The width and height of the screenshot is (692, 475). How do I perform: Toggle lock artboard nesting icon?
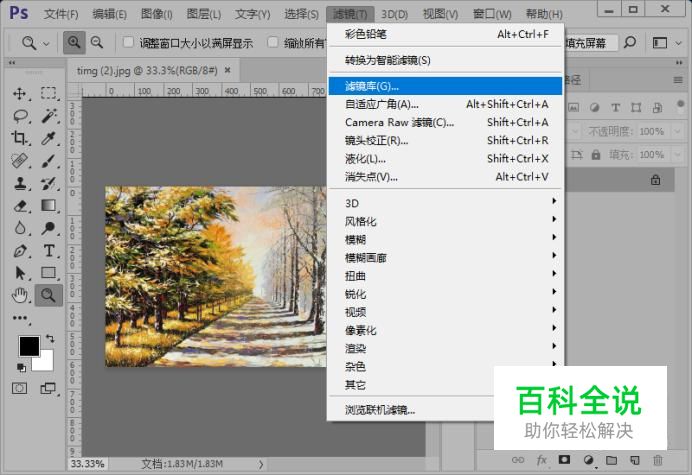coord(577,155)
